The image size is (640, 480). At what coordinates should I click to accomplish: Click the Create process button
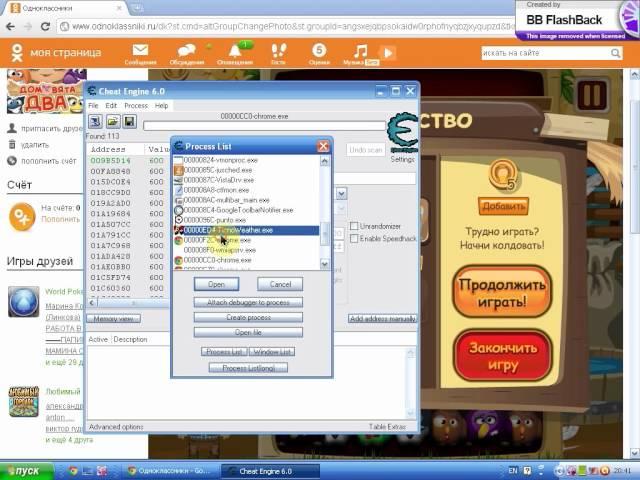pyautogui.click(x=248, y=318)
